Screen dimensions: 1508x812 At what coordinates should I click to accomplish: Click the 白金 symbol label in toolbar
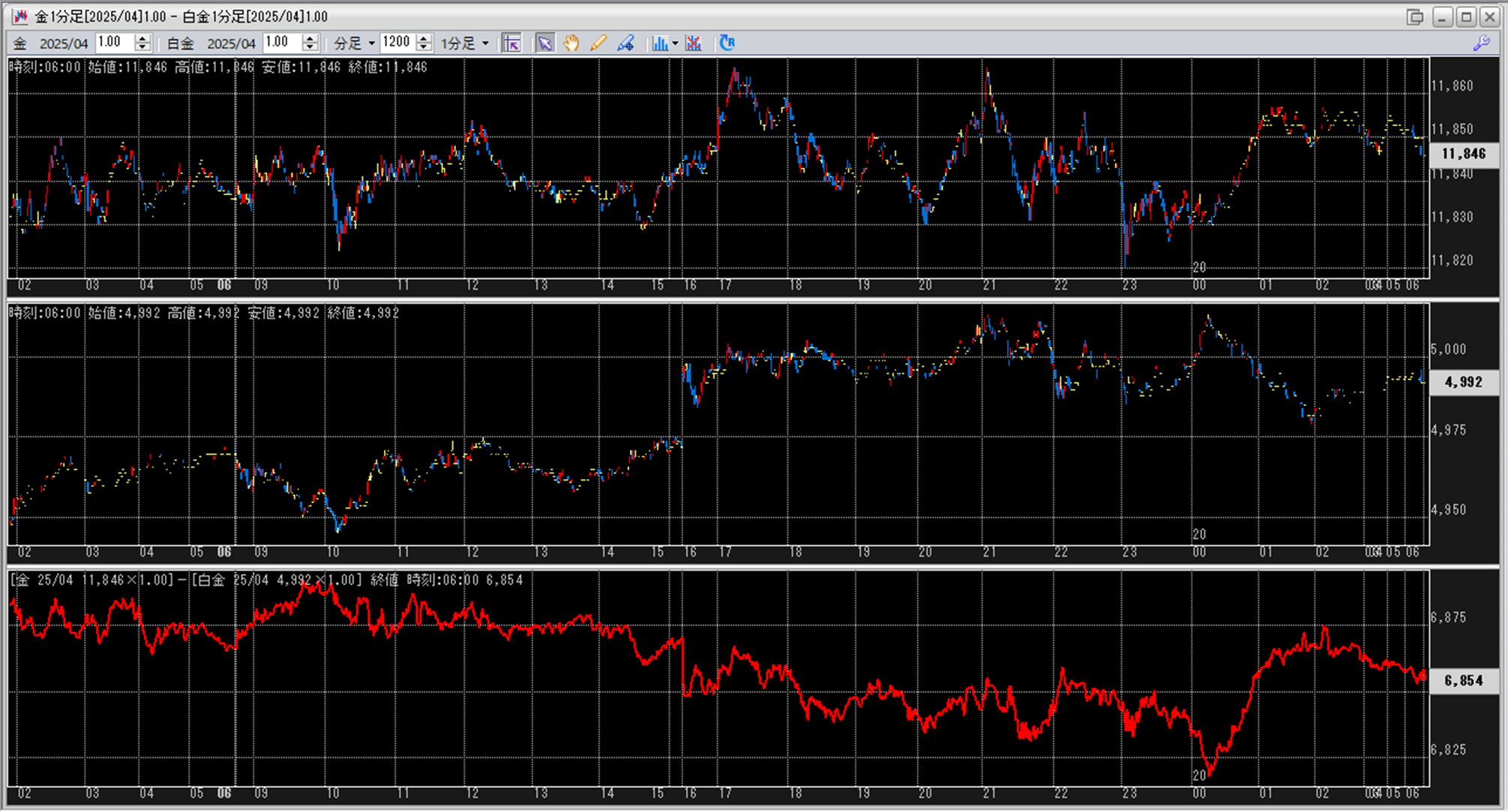180,43
